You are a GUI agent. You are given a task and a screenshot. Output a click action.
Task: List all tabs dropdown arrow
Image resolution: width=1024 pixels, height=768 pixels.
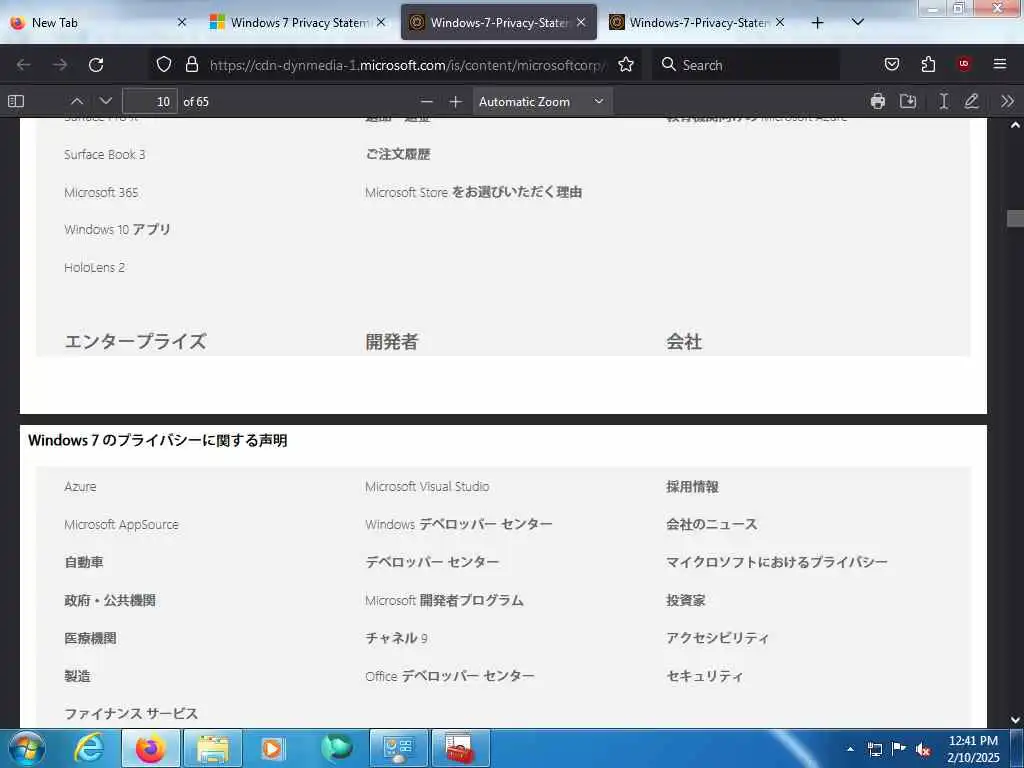[x=858, y=23]
